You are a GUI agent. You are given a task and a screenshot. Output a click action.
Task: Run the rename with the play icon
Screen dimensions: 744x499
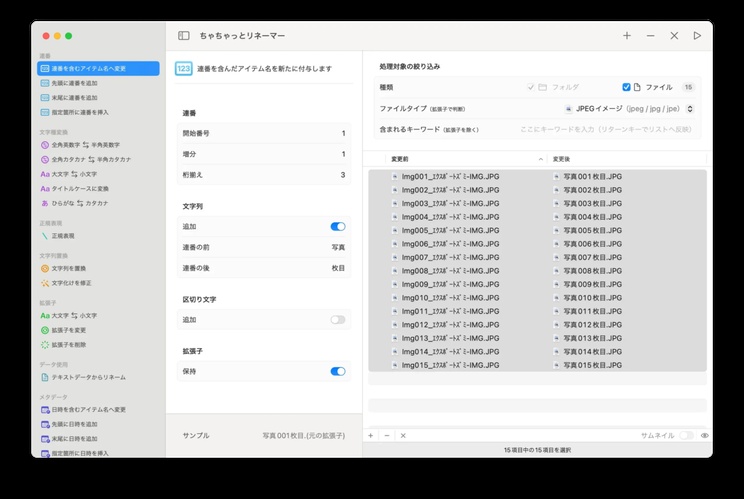pos(697,36)
